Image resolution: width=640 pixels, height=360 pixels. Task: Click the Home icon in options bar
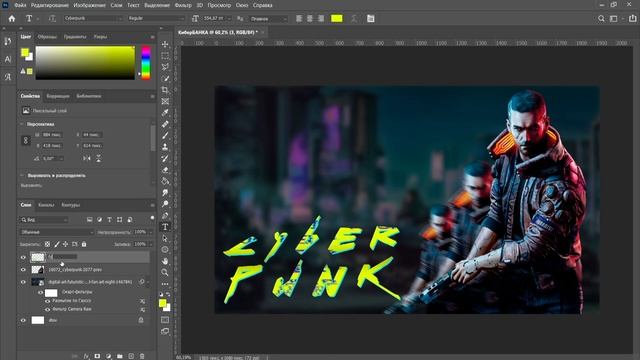(11, 18)
